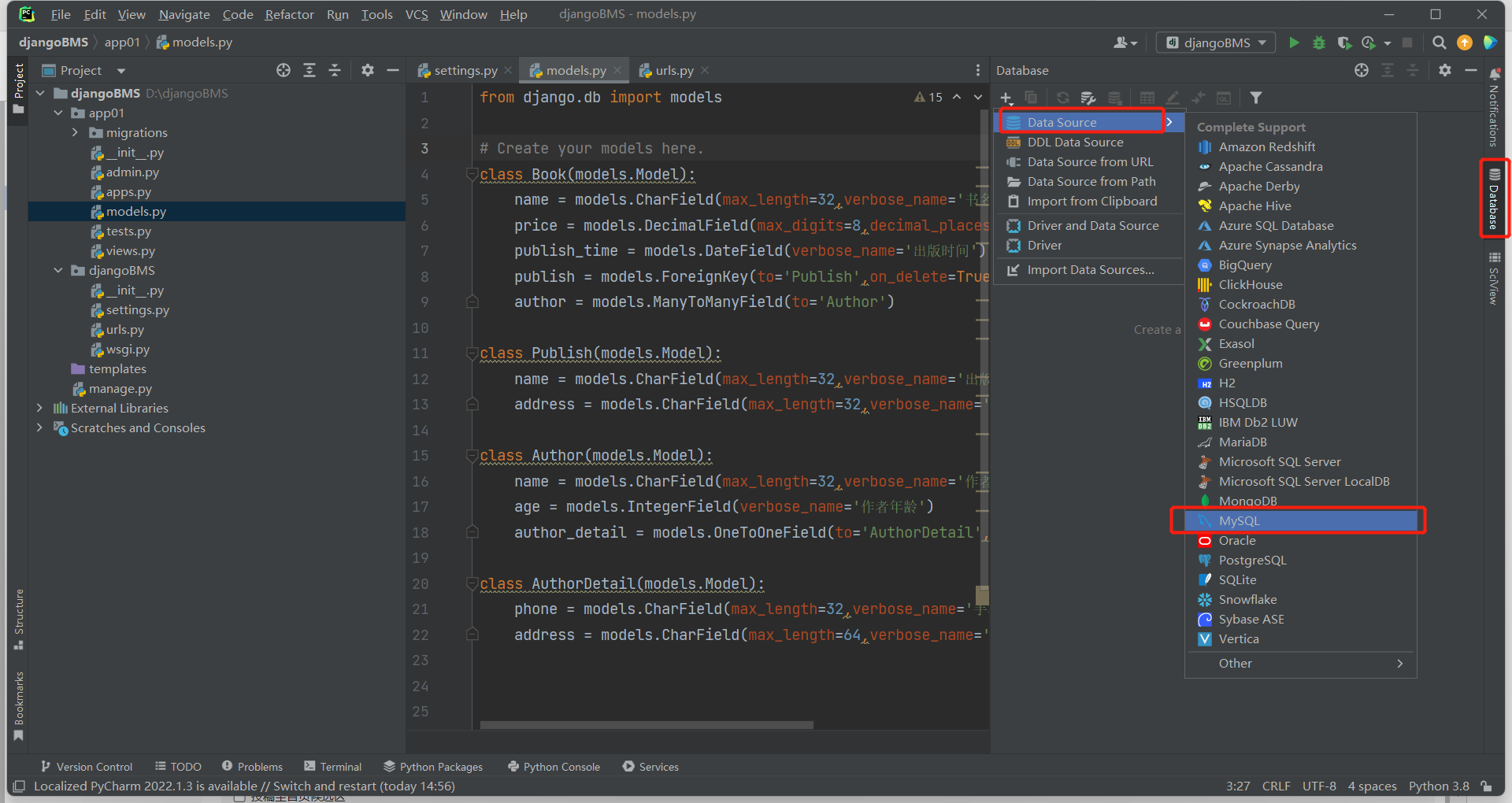This screenshot has height=803, width=1512.
Task: Expand all in Project panel
Action: click(309, 70)
